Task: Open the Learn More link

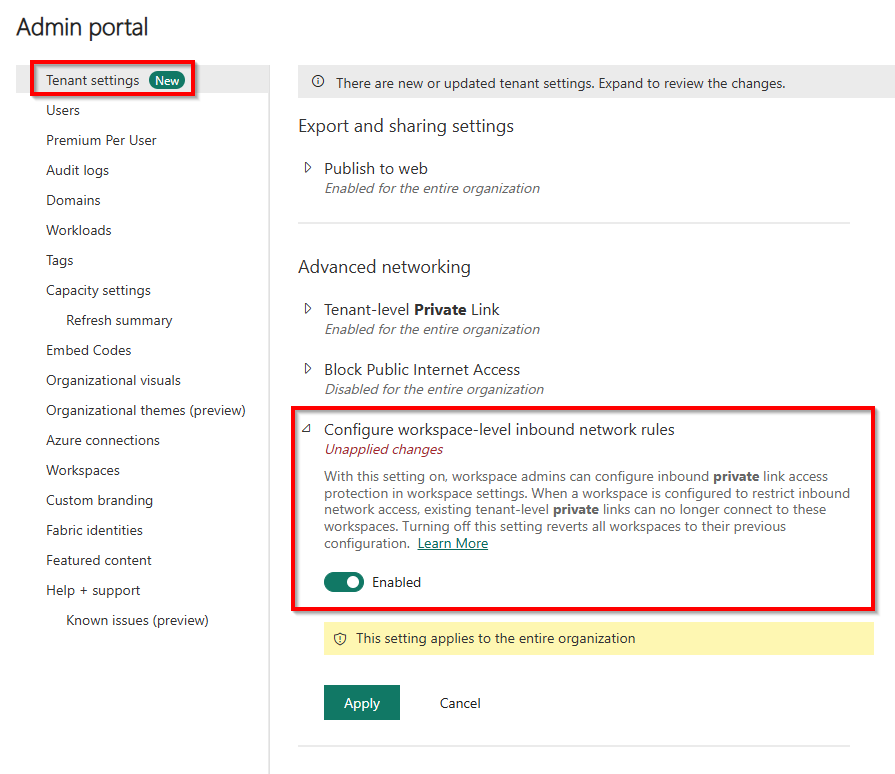Action: [453, 543]
